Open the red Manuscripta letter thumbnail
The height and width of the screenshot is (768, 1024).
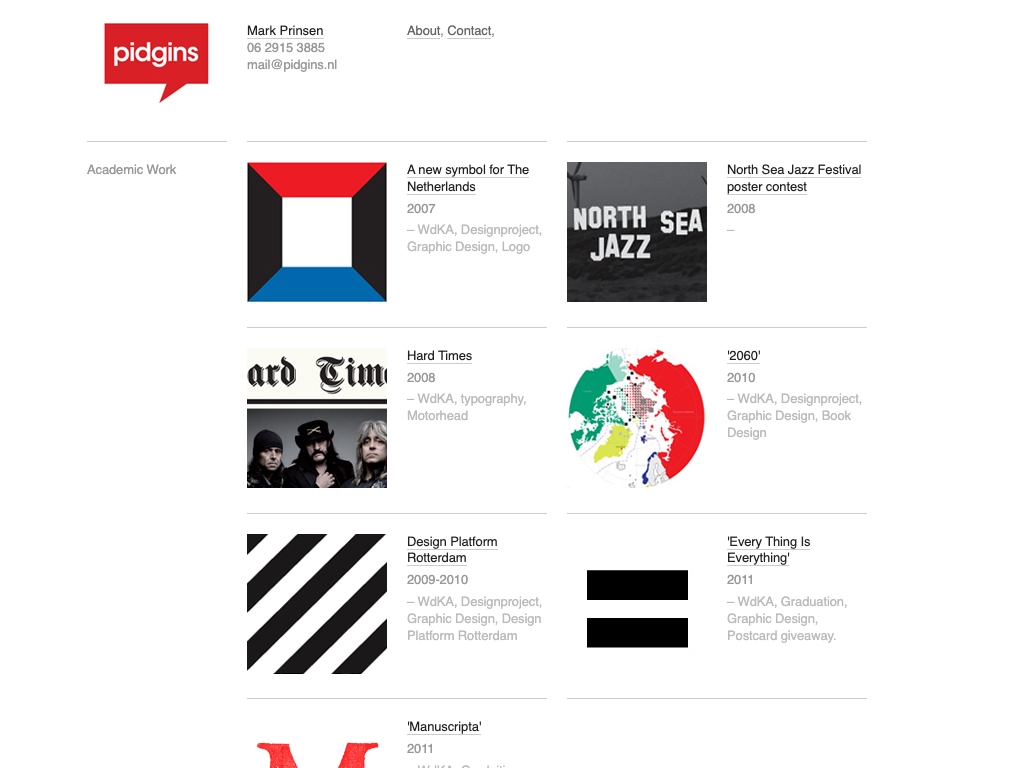click(x=317, y=754)
